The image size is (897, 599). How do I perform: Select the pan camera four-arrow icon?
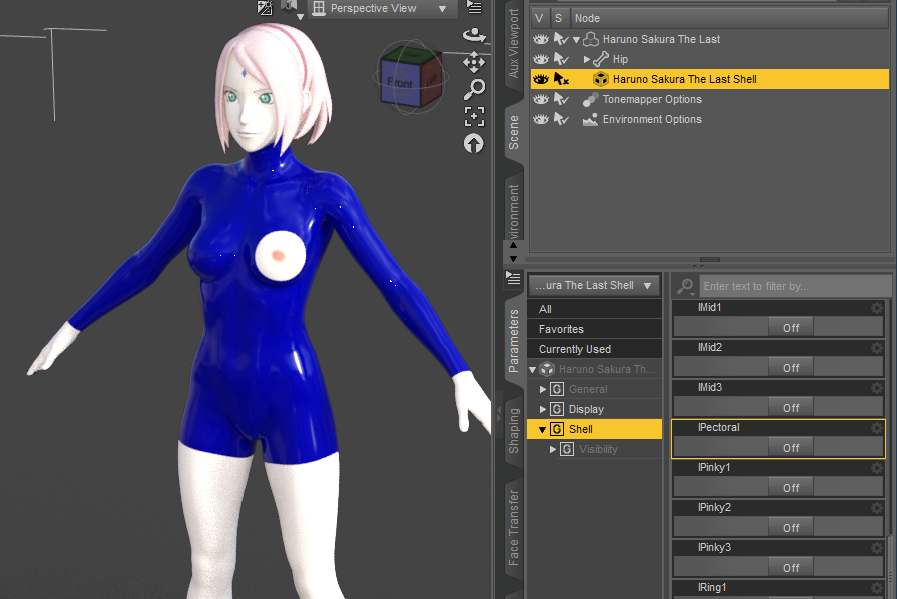tap(474, 62)
